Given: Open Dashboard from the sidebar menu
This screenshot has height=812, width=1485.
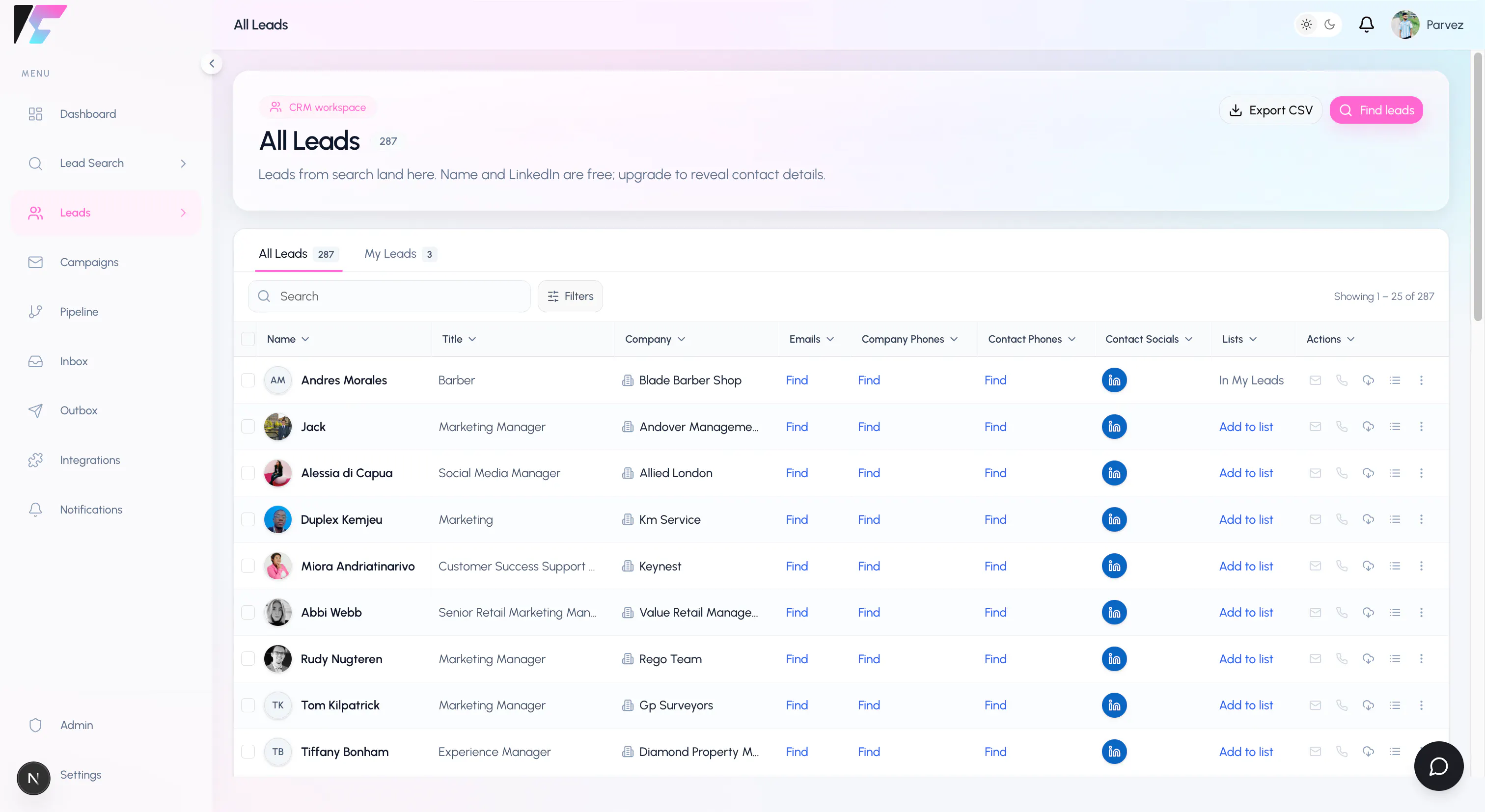Looking at the screenshot, I should tap(107, 114).
